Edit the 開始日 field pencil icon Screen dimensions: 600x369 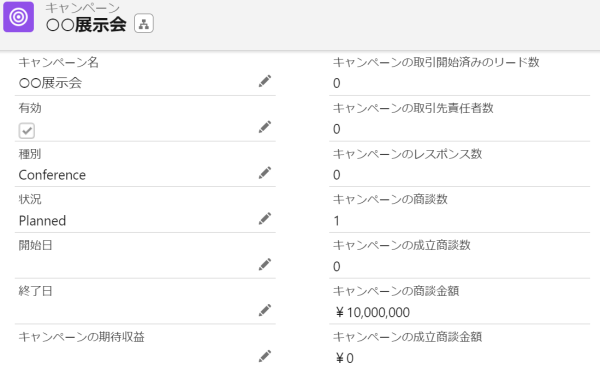coord(265,265)
